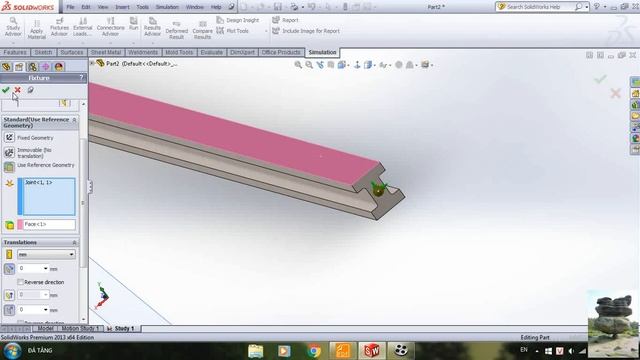Click Apply Material

(x=36, y=29)
